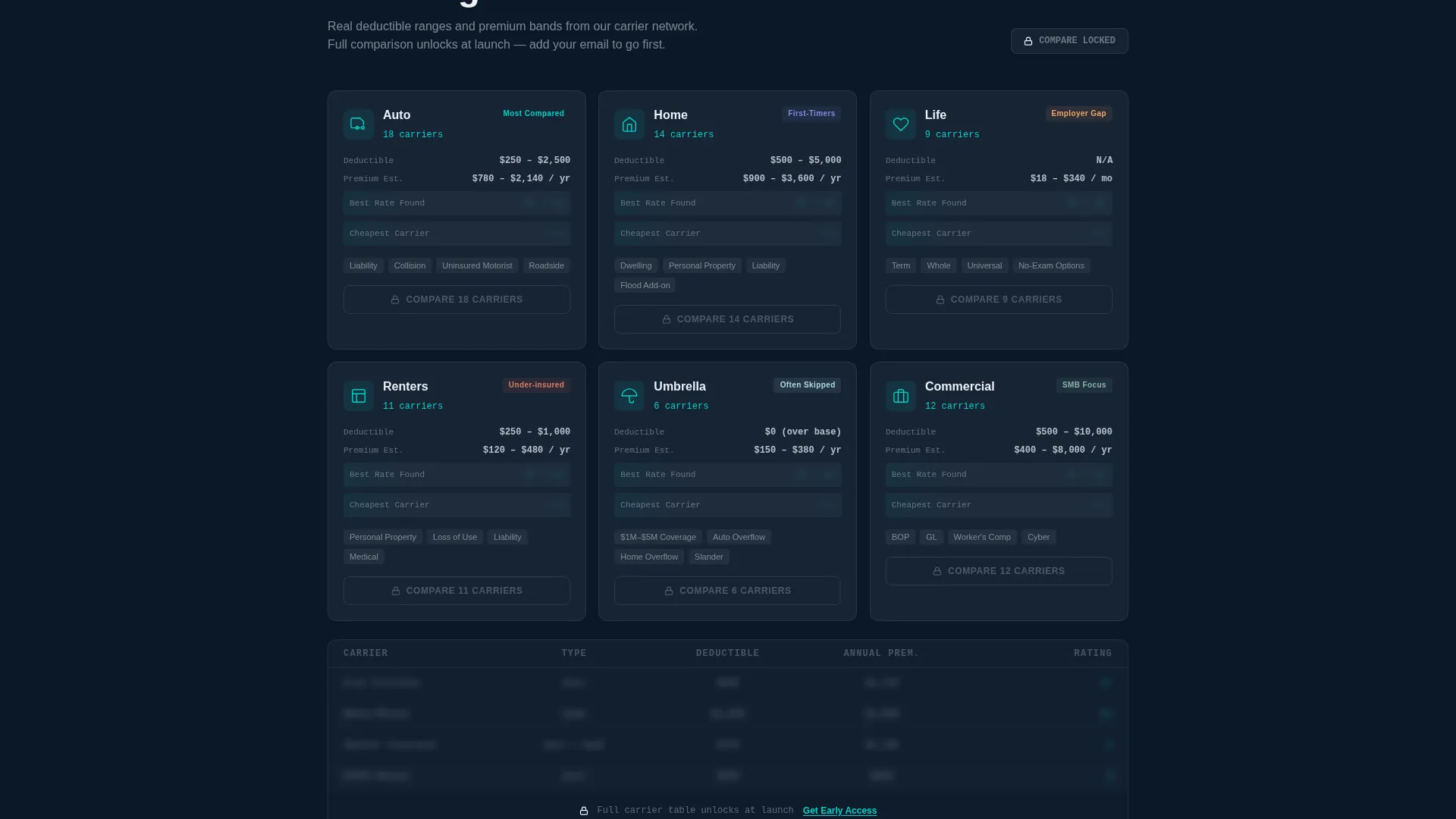Select the Slander tag
The height and width of the screenshot is (819, 1456).
pyautogui.click(x=708, y=557)
